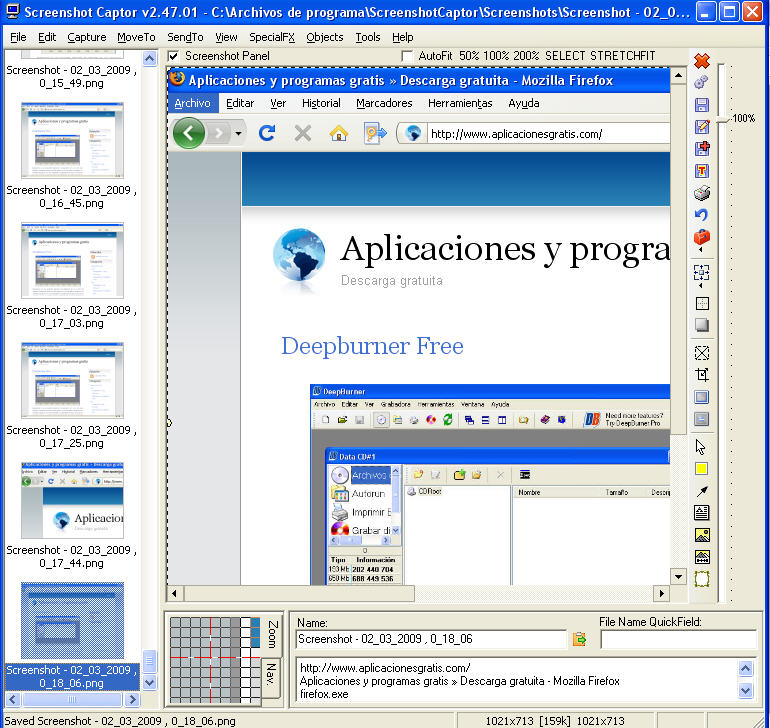Add a text box object icon
This screenshot has width=770, height=728.
click(702, 512)
